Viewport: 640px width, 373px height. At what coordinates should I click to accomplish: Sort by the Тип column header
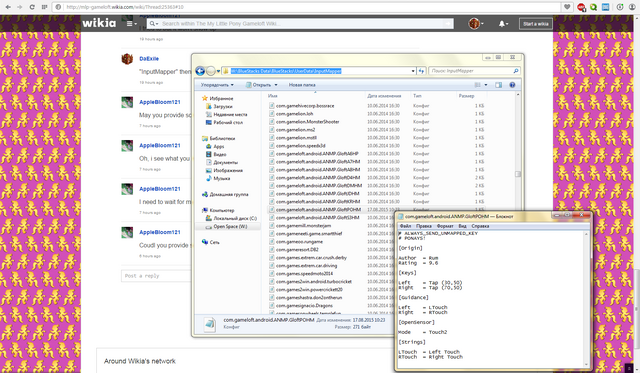coord(417,96)
